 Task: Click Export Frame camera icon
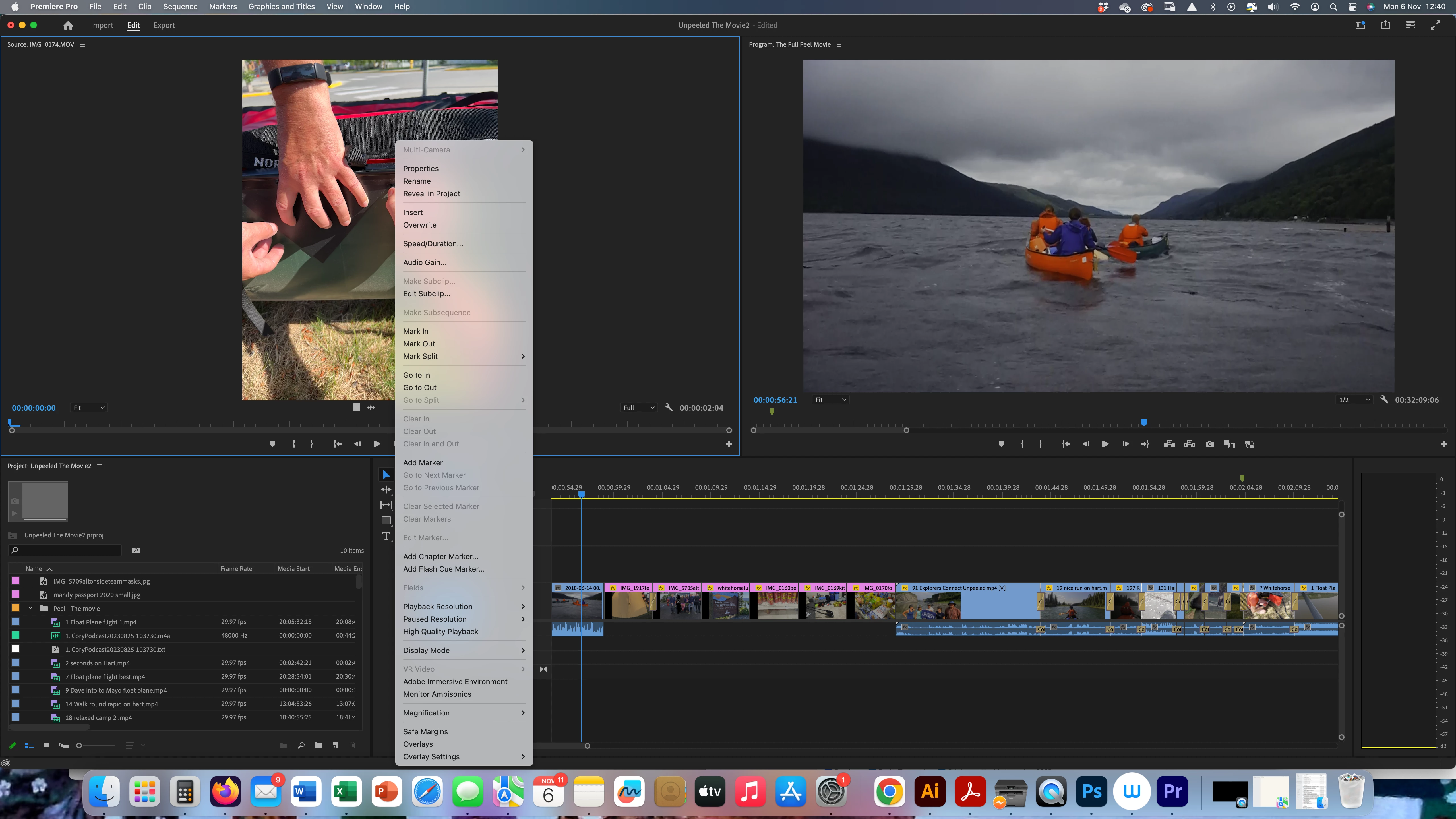click(x=1209, y=444)
